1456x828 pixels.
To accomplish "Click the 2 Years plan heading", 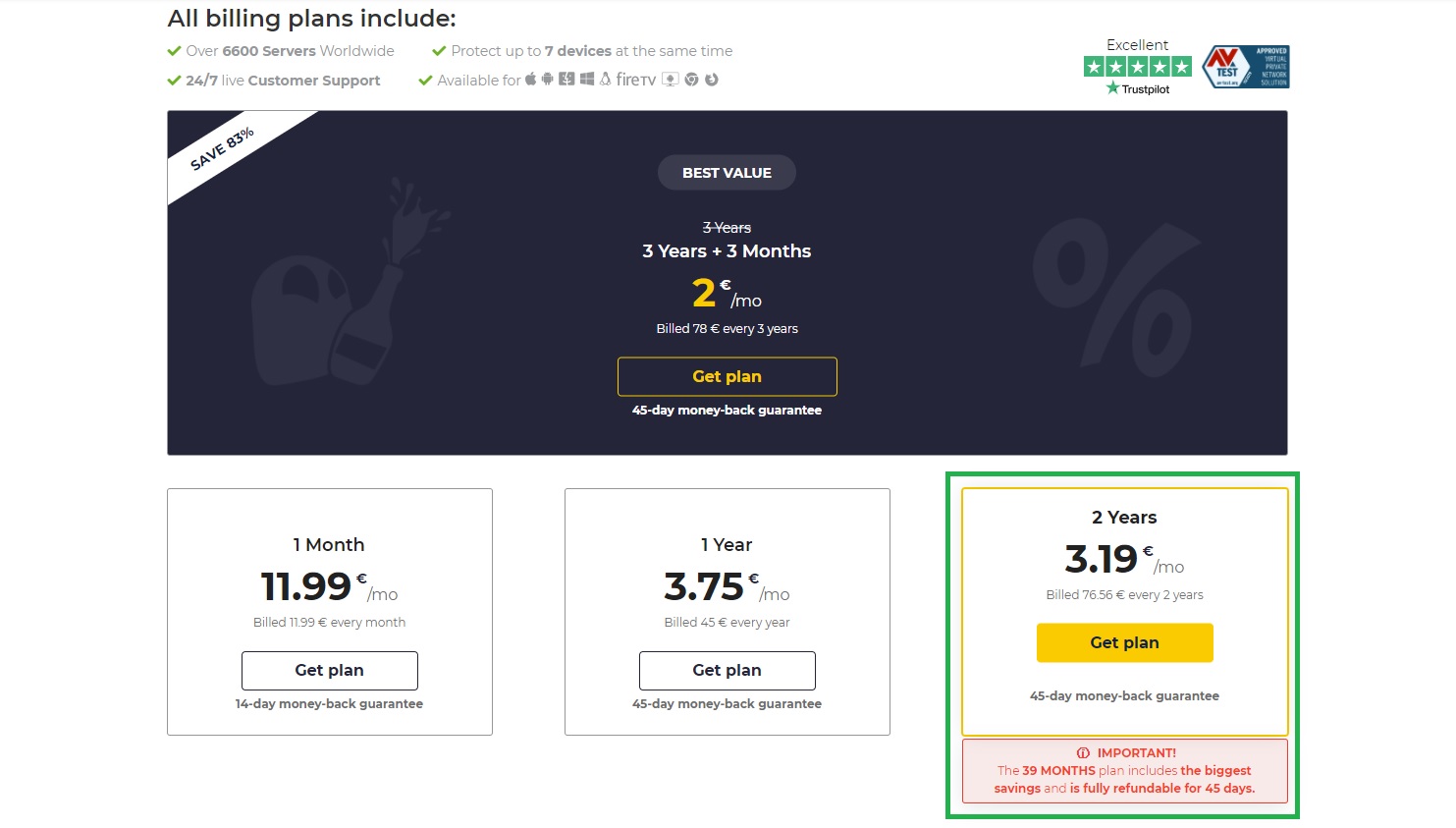I will (1124, 518).
